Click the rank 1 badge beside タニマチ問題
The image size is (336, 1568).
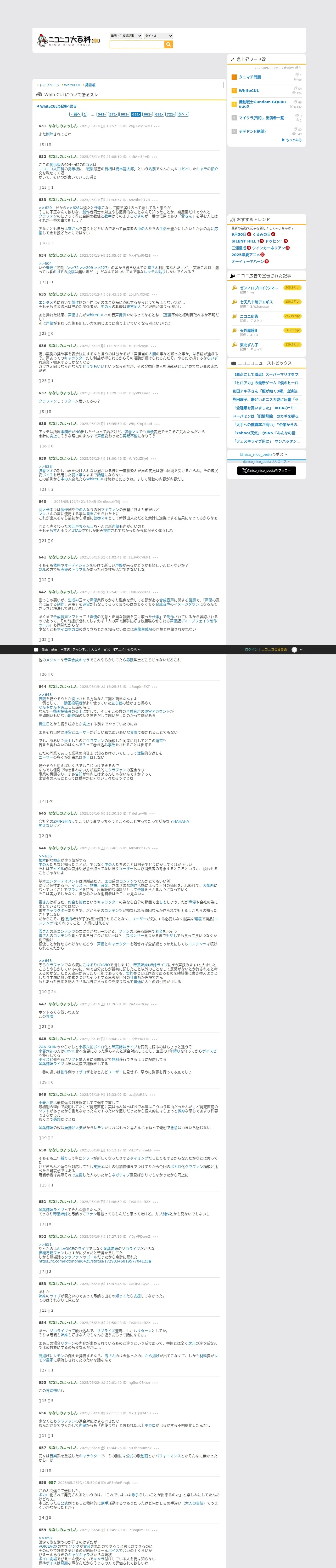[234, 77]
